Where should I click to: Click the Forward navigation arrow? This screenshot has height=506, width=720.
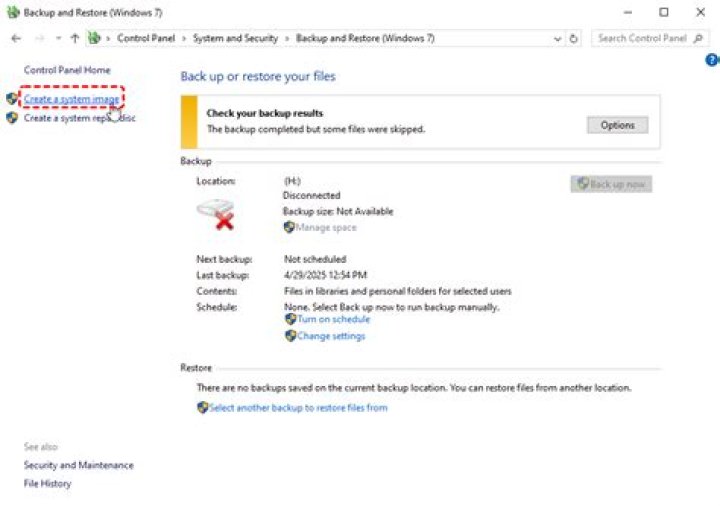tap(40, 39)
